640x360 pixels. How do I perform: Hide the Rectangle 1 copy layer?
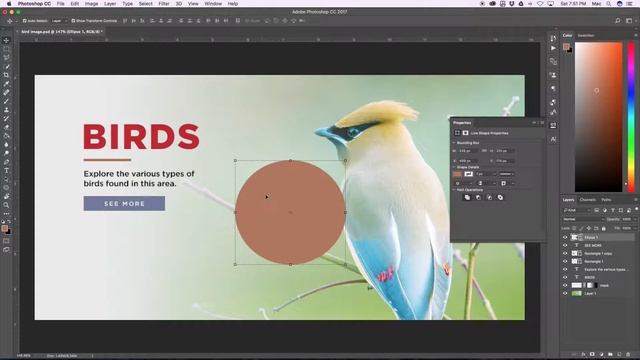(565, 253)
